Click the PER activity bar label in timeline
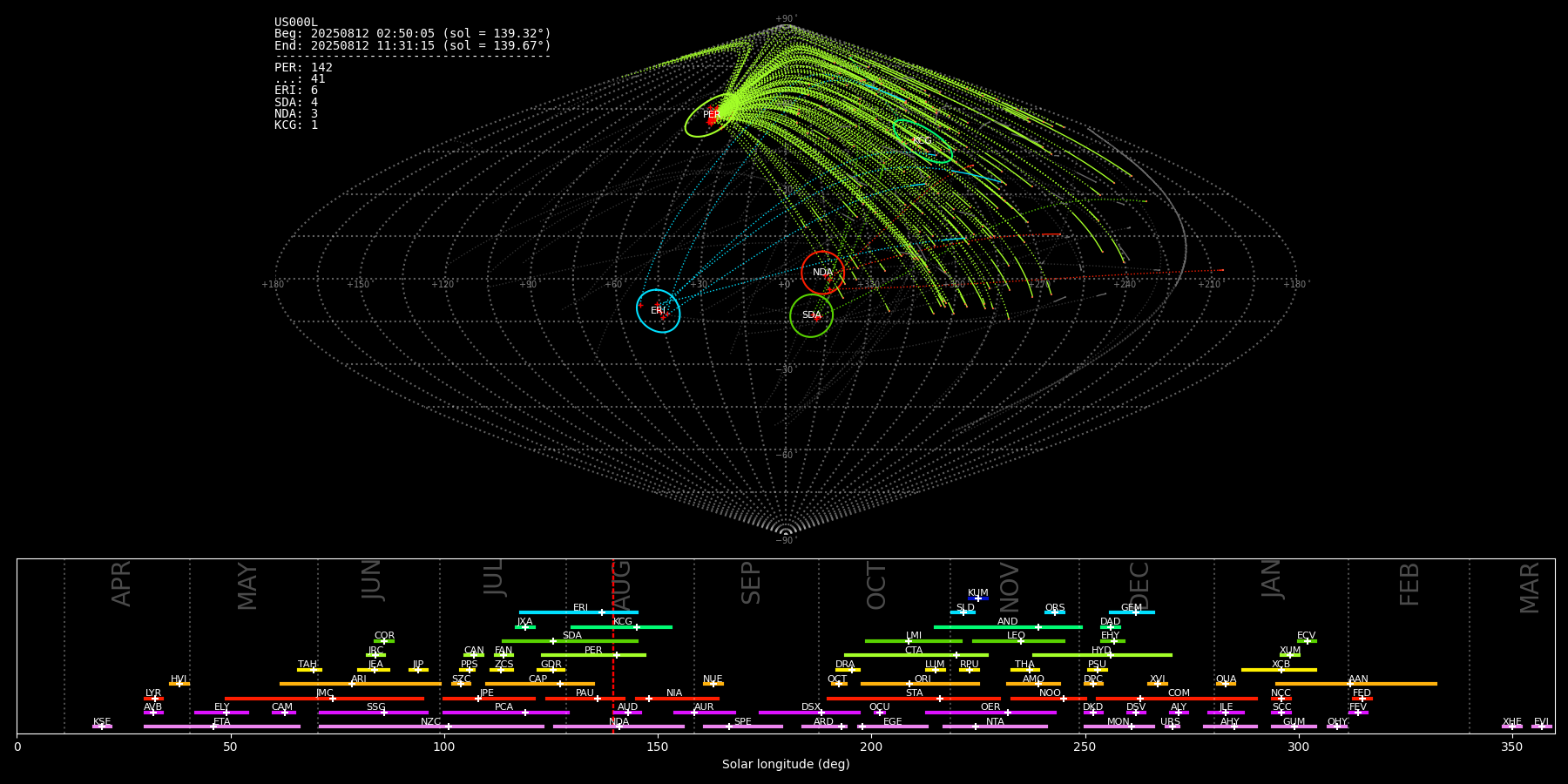Image resolution: width=1568 pixels, height=784 pixels. [x=593, y=651]
